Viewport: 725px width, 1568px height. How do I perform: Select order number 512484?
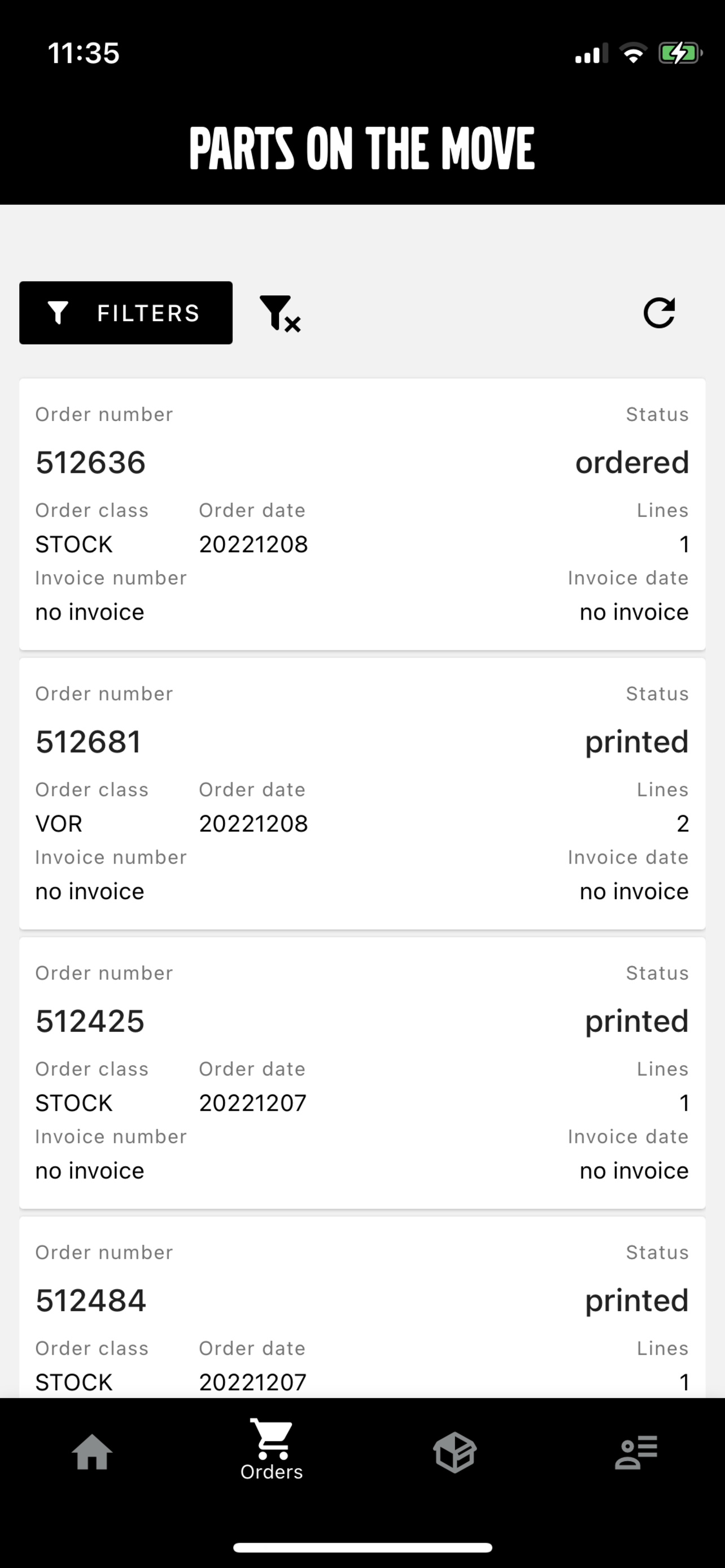click(91, 1301)
